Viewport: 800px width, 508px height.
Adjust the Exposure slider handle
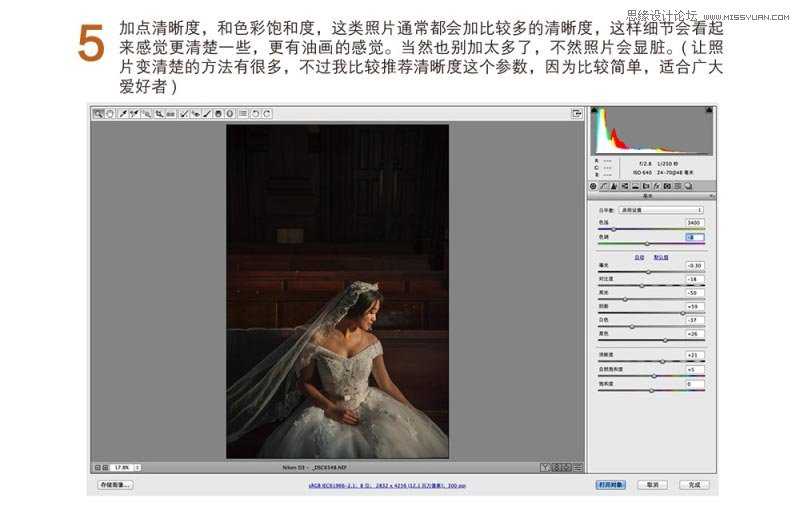coord(648,272)
